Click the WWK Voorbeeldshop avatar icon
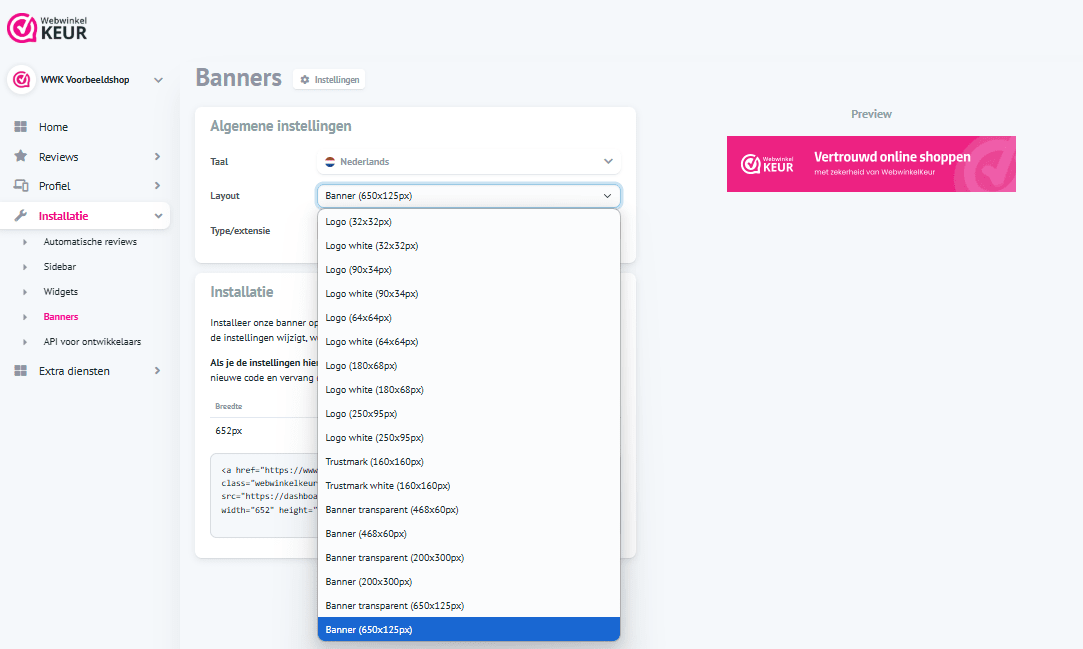The image size is (1083, 649). (20, 80)
